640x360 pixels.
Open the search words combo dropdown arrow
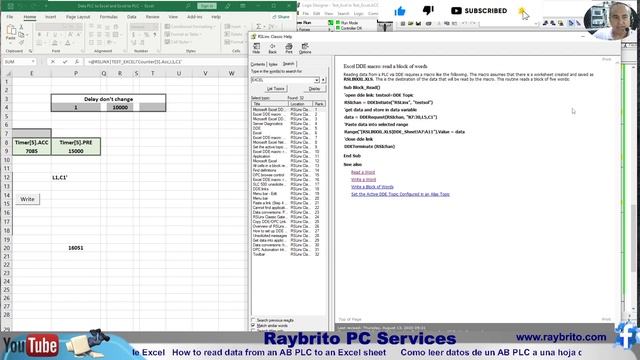click(x=317, y=80)
